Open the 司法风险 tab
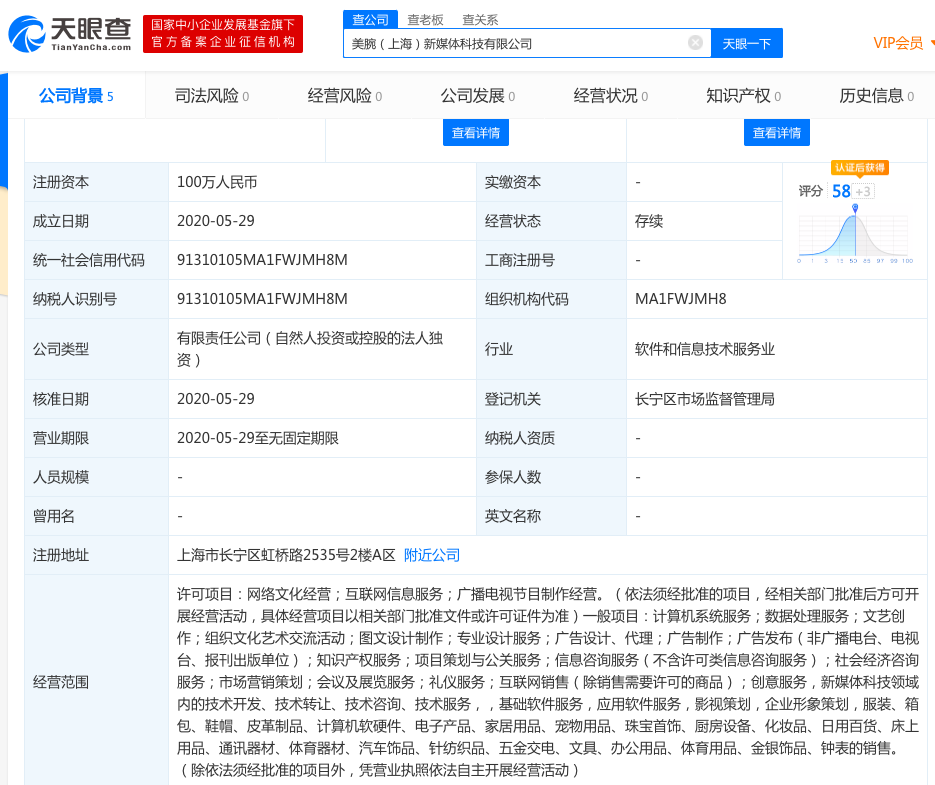 212,95
